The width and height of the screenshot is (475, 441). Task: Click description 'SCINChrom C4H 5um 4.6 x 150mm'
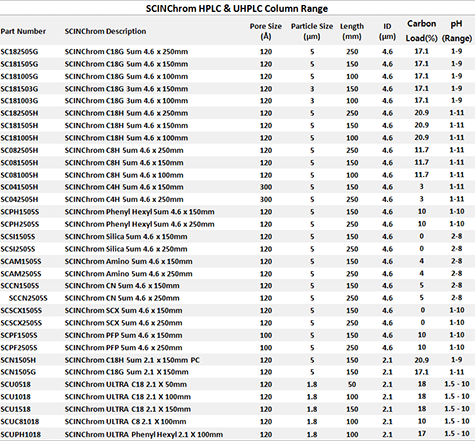124,187
